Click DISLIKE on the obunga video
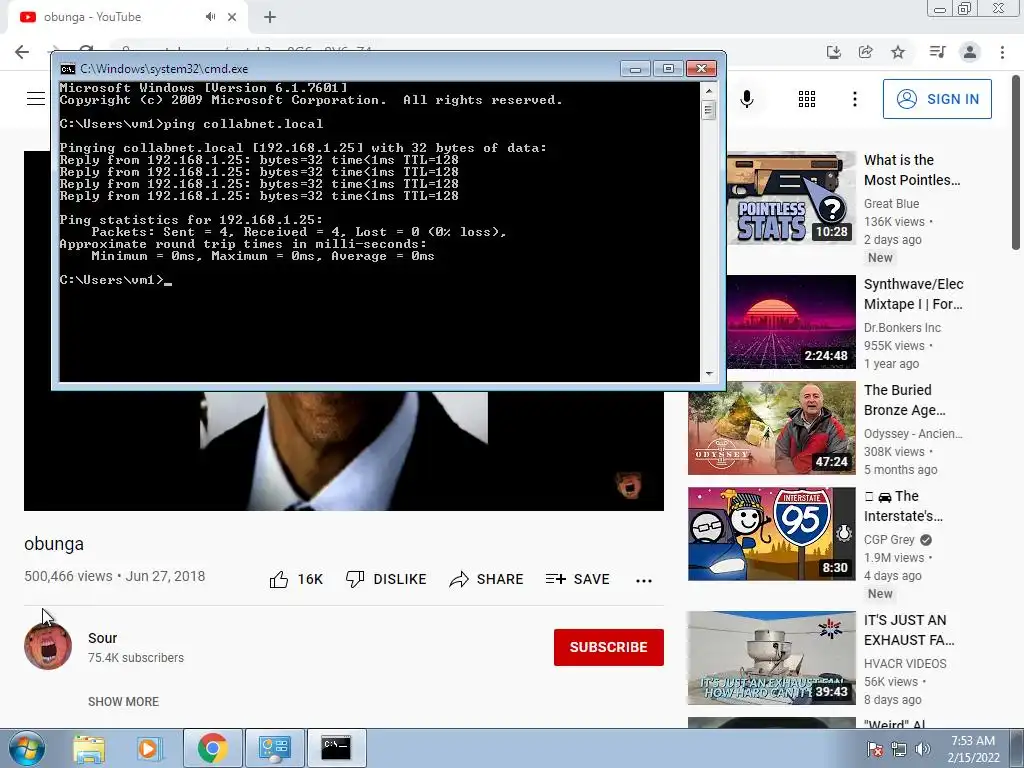The width and height of the screenshot is (1024, 768). [x=386, y=579]
